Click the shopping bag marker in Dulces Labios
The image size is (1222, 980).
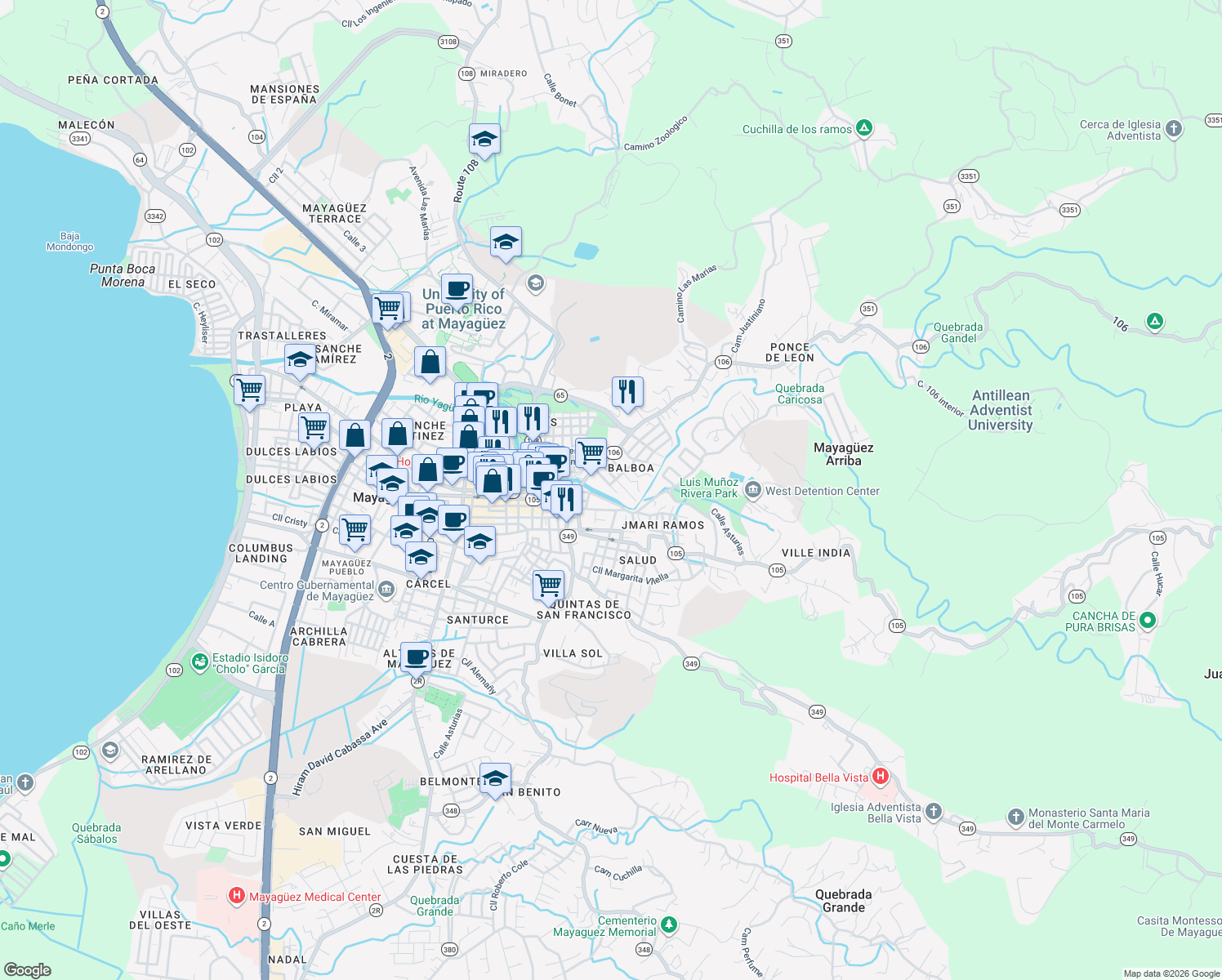(355, 435)
